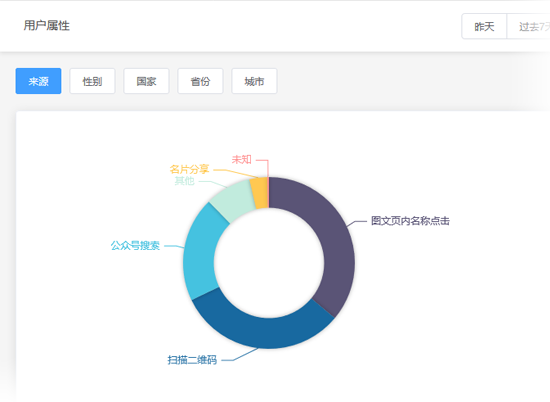Click the 图文页内名称点击 chart label
The width and height of the screenshot is (550, 402).
410,221
